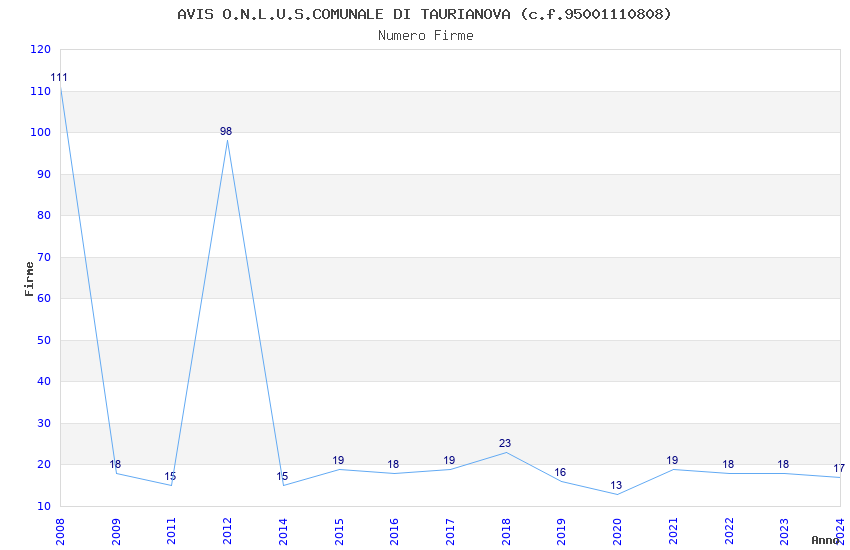The image size is (850, 550).
Task: Select the year label 2021 on x-axis
Action: point(673,532)
